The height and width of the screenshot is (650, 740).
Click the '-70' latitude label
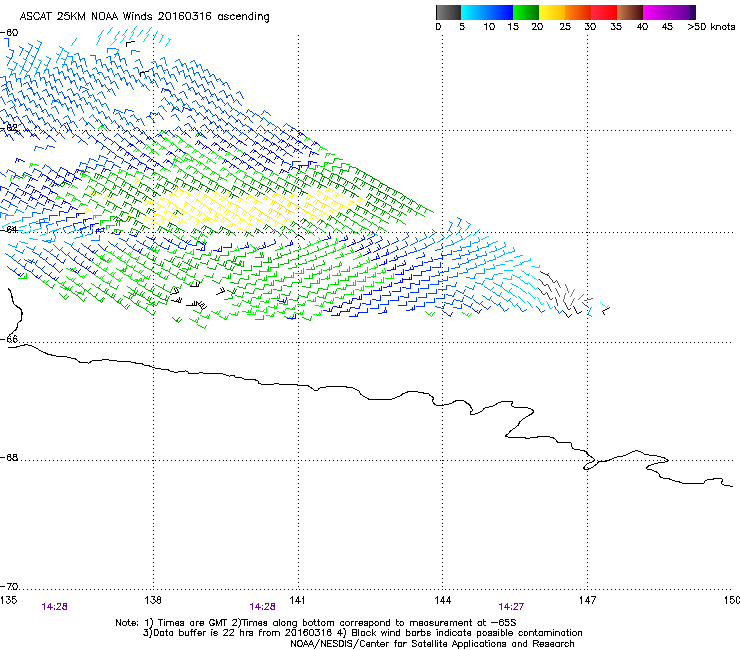[x=9, y=587]
